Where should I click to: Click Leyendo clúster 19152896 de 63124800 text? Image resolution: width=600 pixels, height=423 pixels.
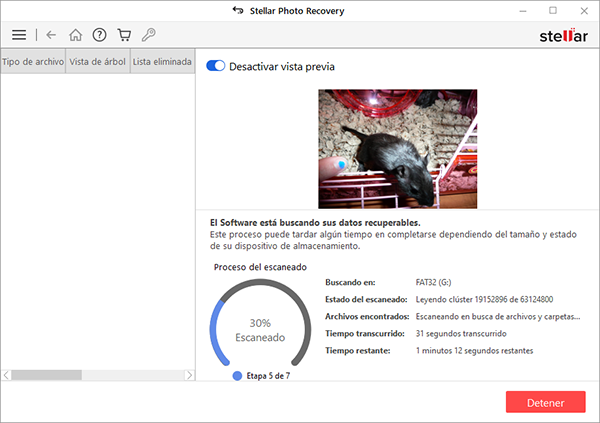pos(484,299)
